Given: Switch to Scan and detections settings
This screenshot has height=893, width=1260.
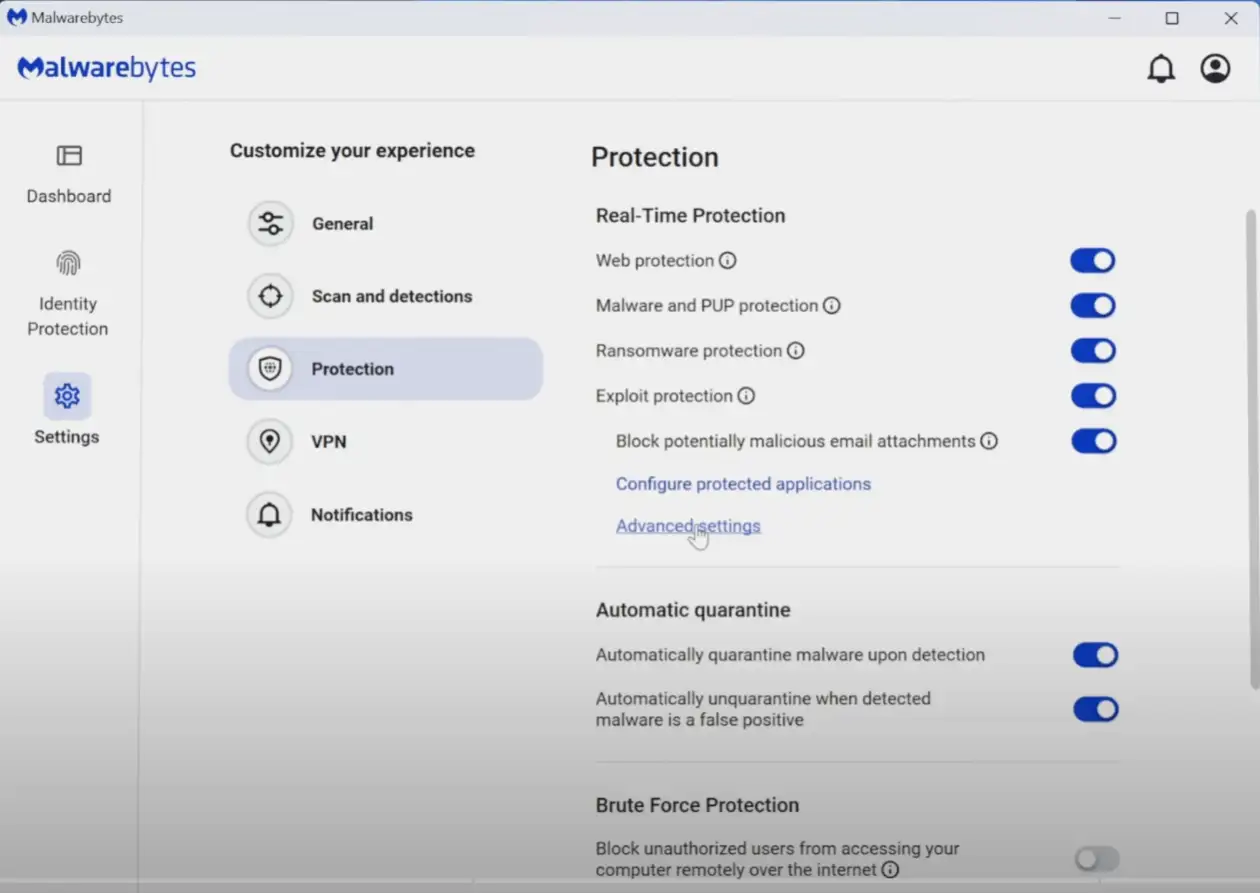Looking at the screenshot, I should click(x=391, y=296).
